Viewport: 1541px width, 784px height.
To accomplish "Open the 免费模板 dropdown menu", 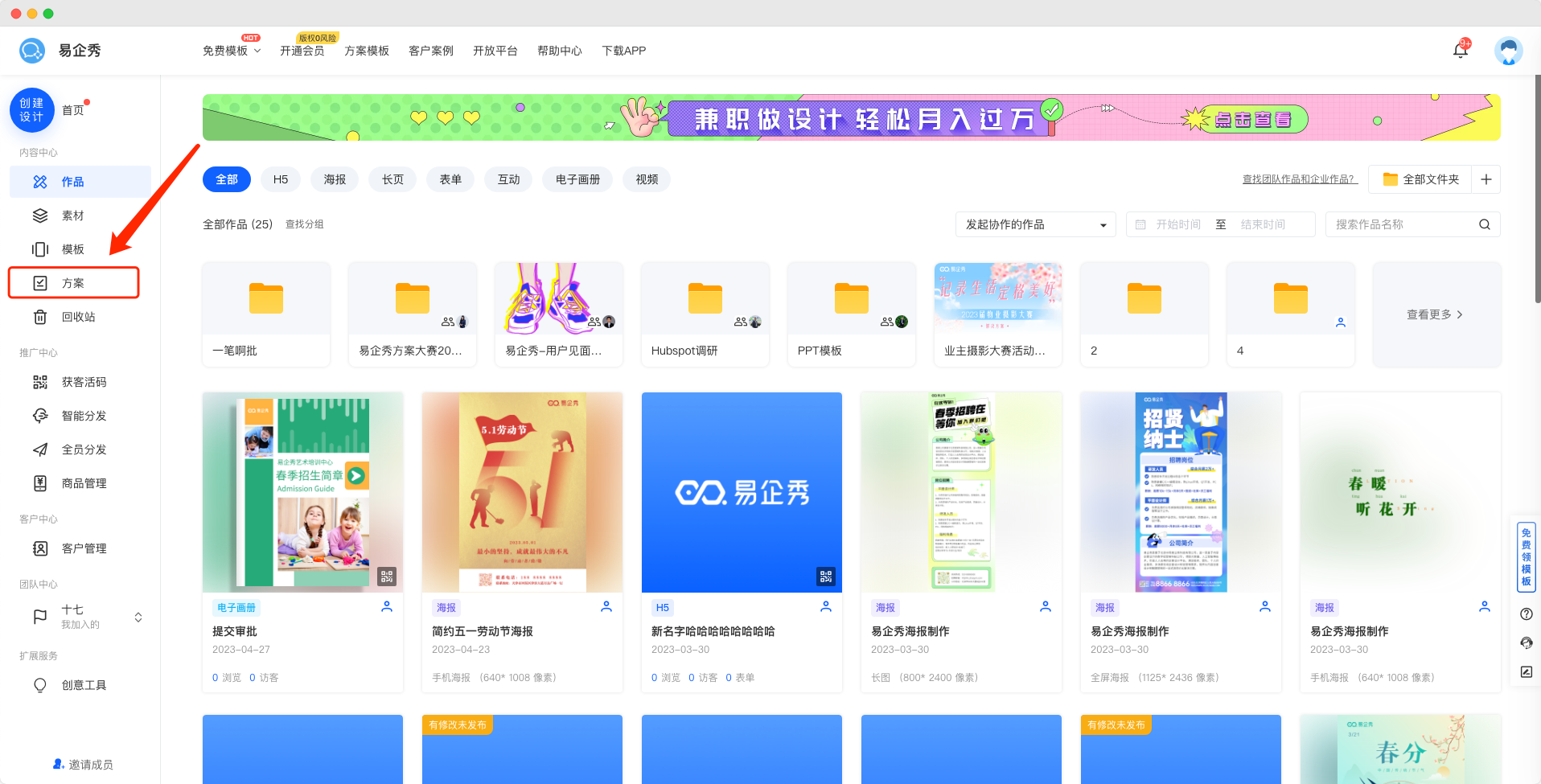I will pos(232,51).
